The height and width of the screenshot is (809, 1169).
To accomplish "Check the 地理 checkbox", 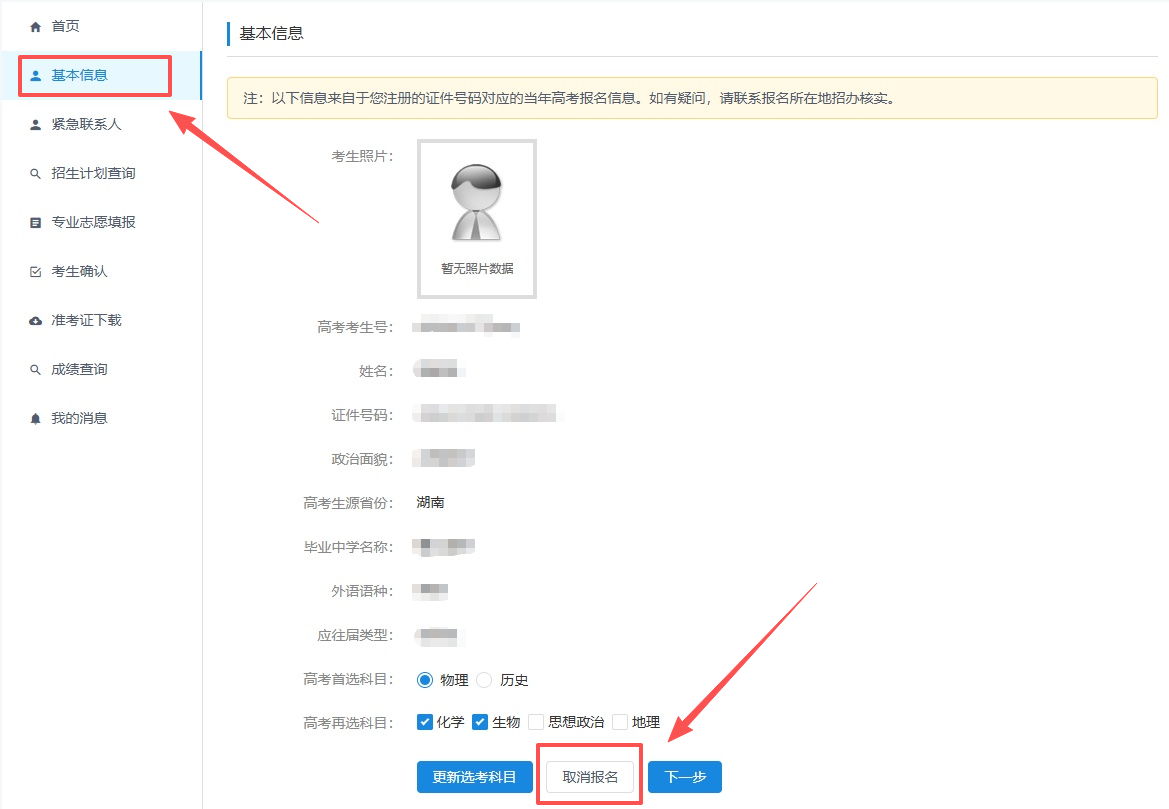I will tap(620, 722).
